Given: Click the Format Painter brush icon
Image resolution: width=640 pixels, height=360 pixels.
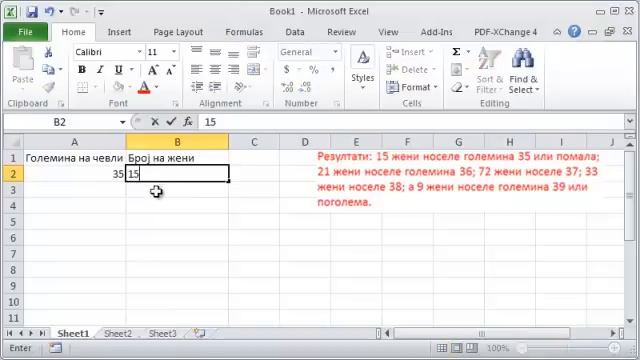Looking at the screenshot, I should point(48,87).
